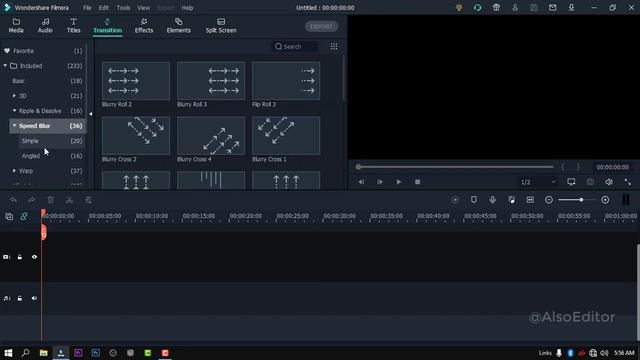Open the audio mixer icon
640x360 pixels.
(x=511, y=200)
